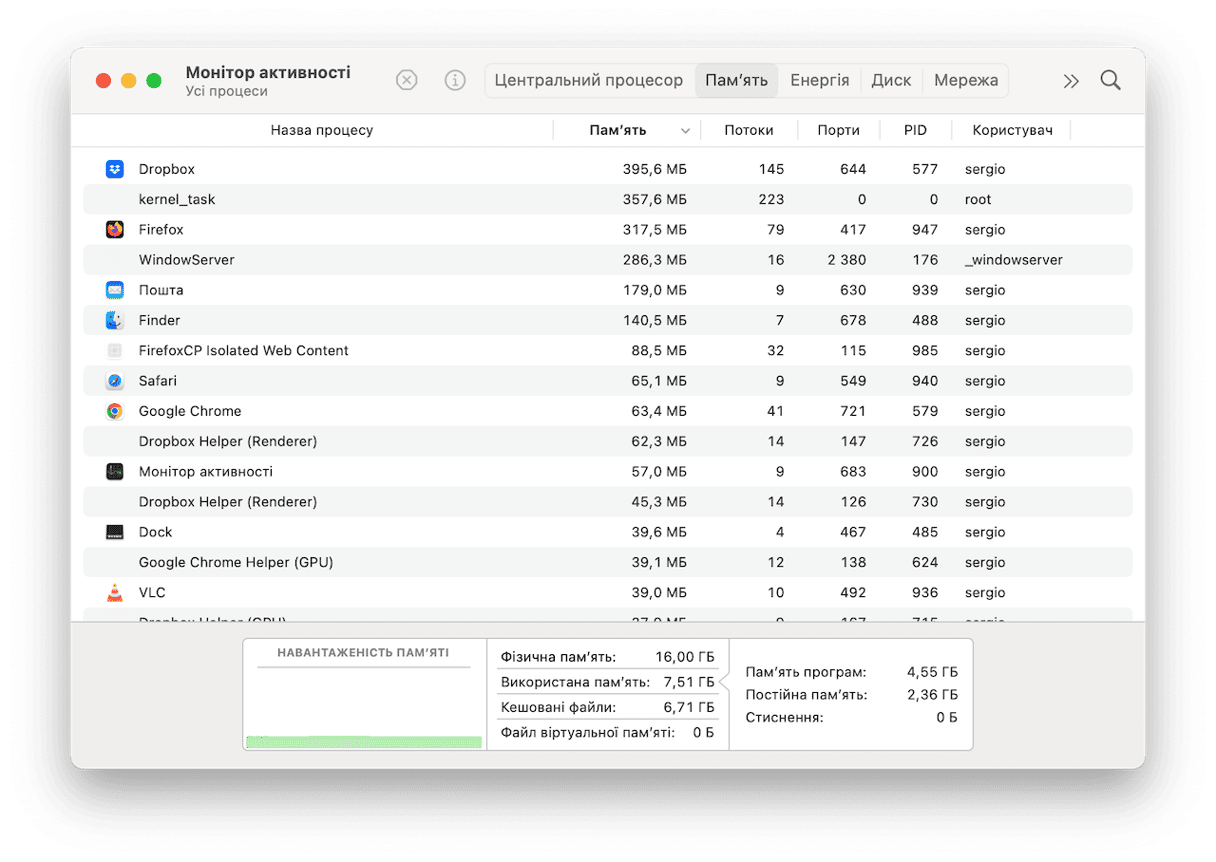The height and width of the screenshot is (862, 1216).
Task: Click the Кешовані файли 6,71 ГБ value
Action: point(689,707)
